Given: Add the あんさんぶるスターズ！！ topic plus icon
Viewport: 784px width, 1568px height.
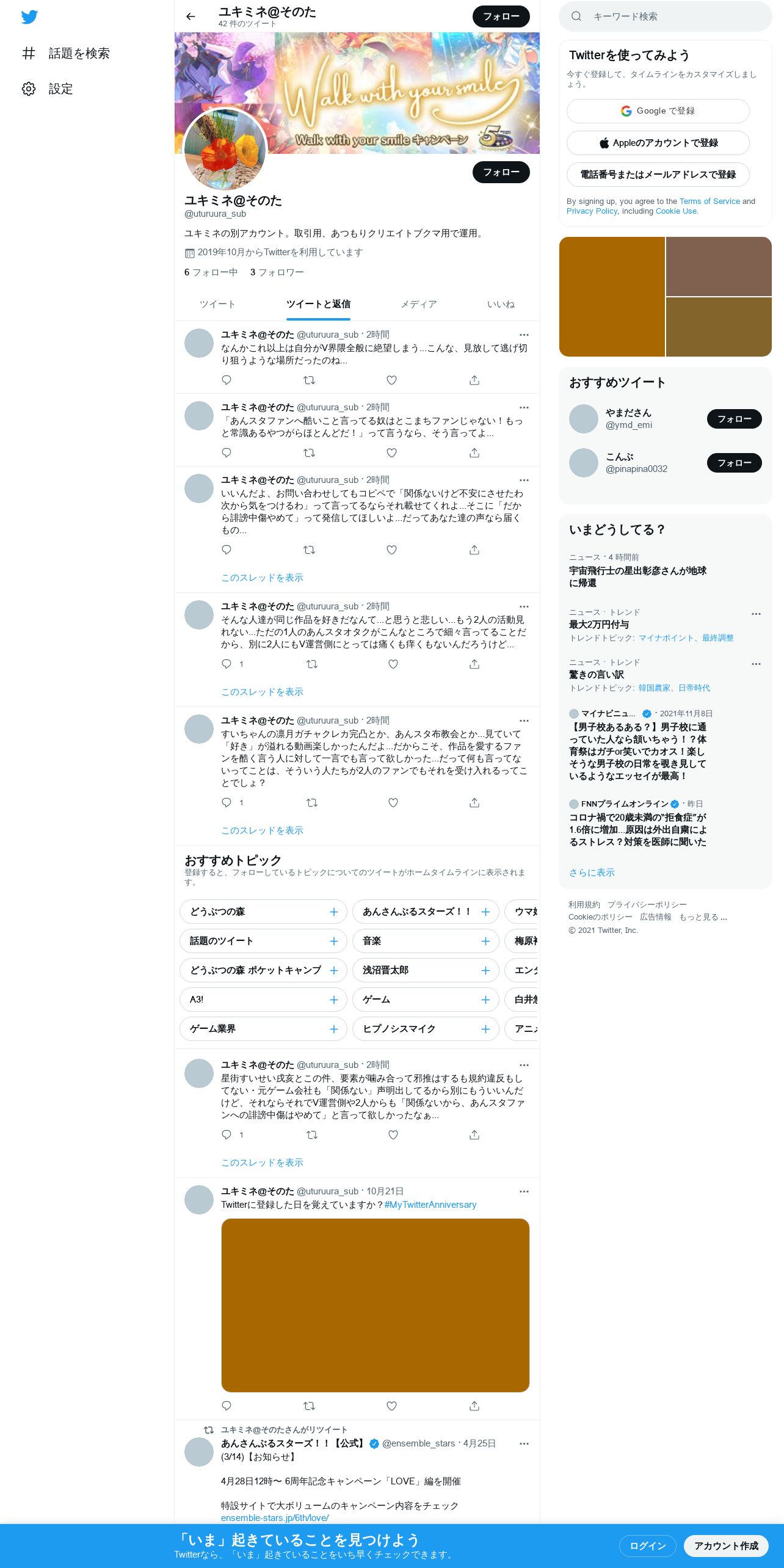Looking at the screenshot, I should coord(485,912).
